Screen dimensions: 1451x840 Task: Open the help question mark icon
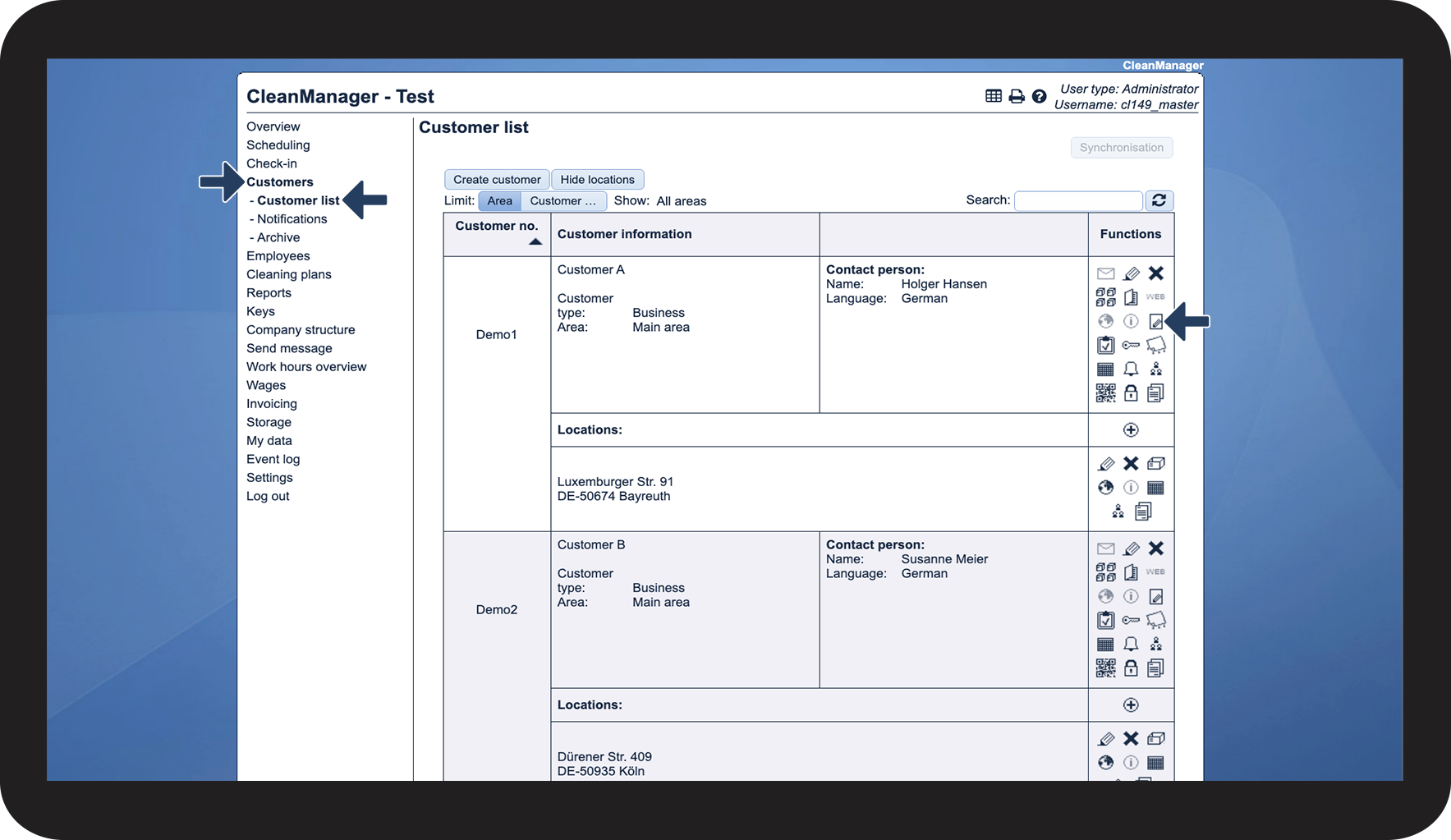[x=1040, y=96]
